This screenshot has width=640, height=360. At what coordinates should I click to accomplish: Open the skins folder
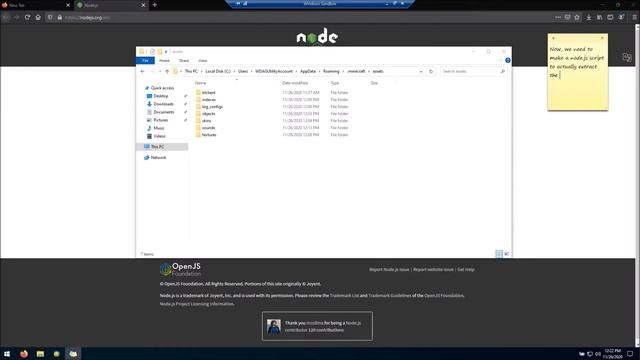[x=207, y=120]
